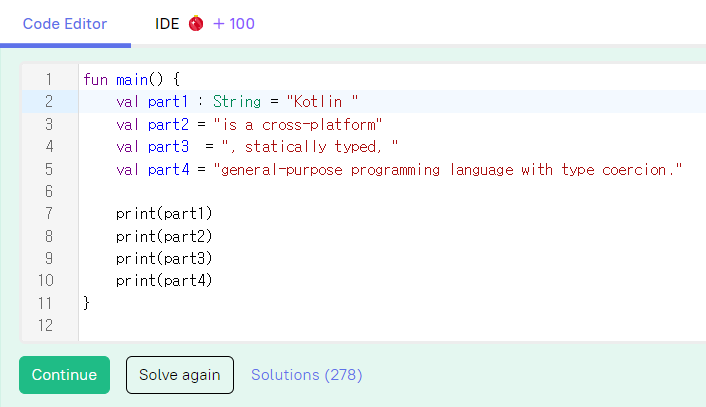The height and width of the screenshot is (407, 706).
Task: Open the Solutions (278) link
Action: click(x=307, y=375)
